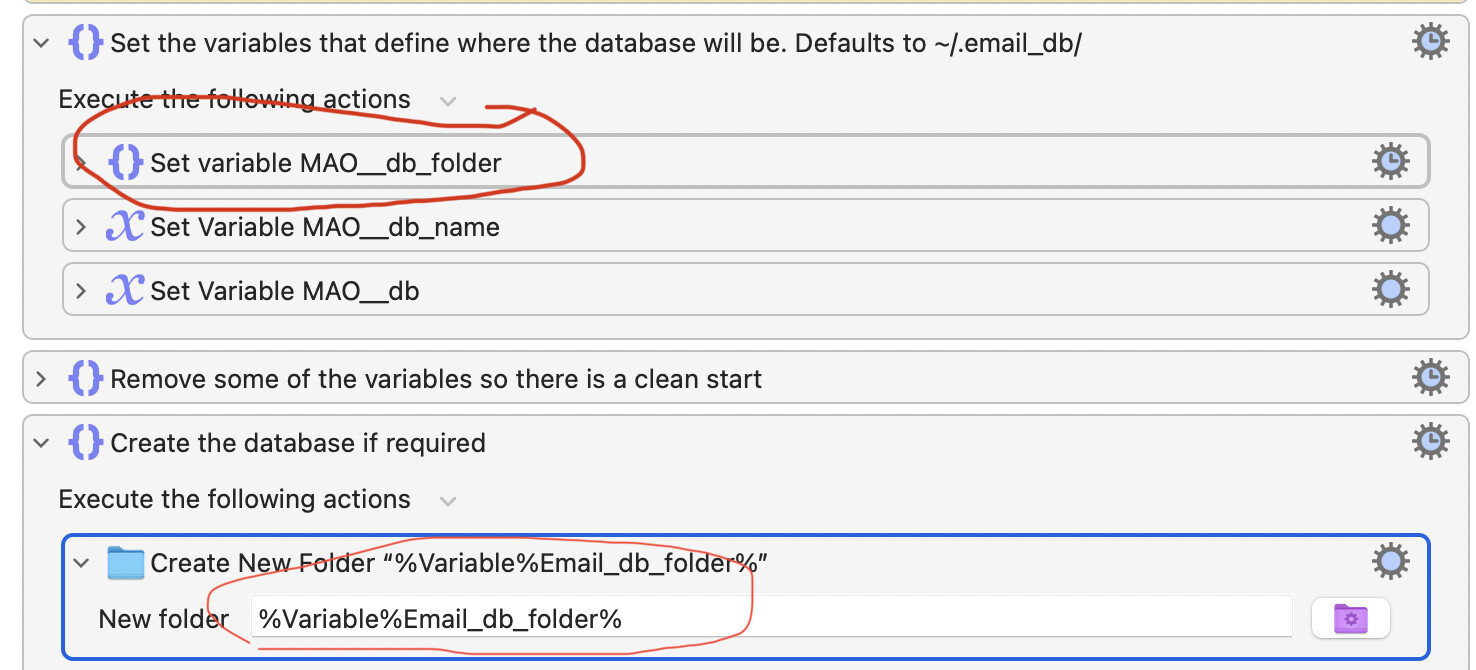Click timer gear of Create the database group
Image resolution: width=1476 pixels, height=670 pixels.
[x=1431, y=442]
